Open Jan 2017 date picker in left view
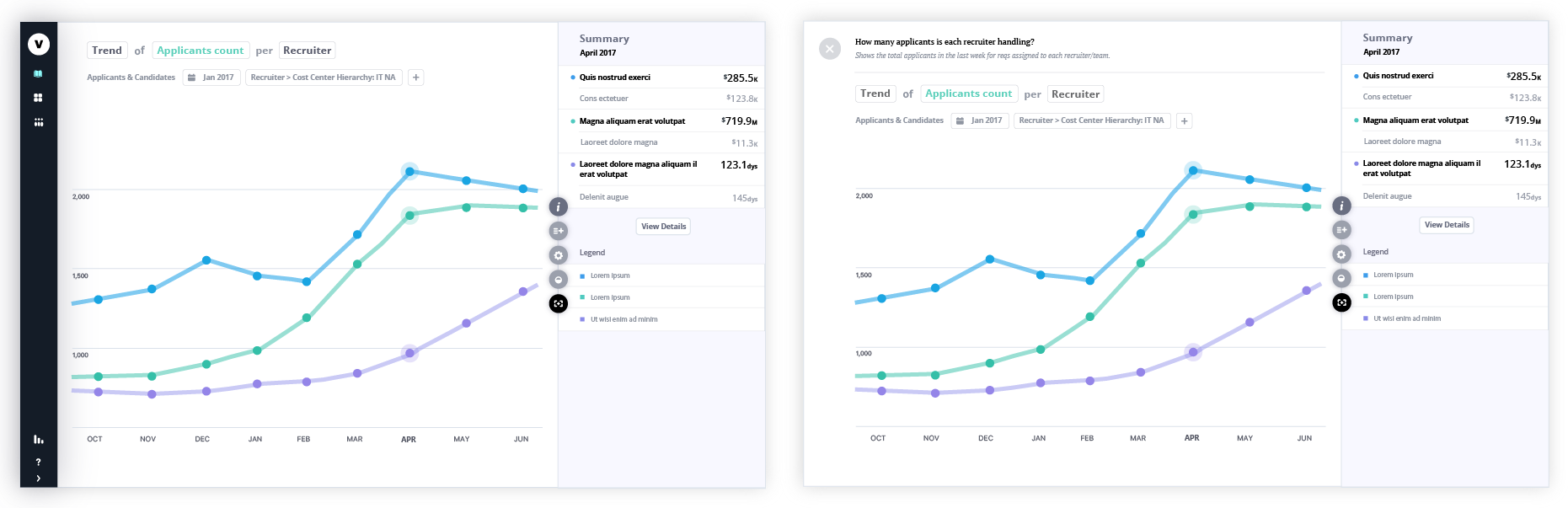This screenshot has height=508, width=1568. pyautogui.click(x=211, y=78)
